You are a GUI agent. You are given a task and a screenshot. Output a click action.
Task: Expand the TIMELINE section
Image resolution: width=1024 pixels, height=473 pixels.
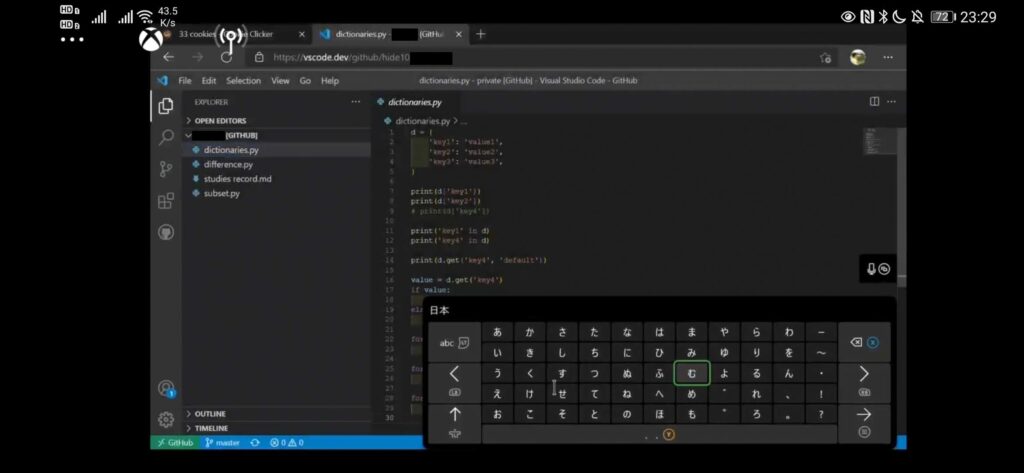[211, 428]
